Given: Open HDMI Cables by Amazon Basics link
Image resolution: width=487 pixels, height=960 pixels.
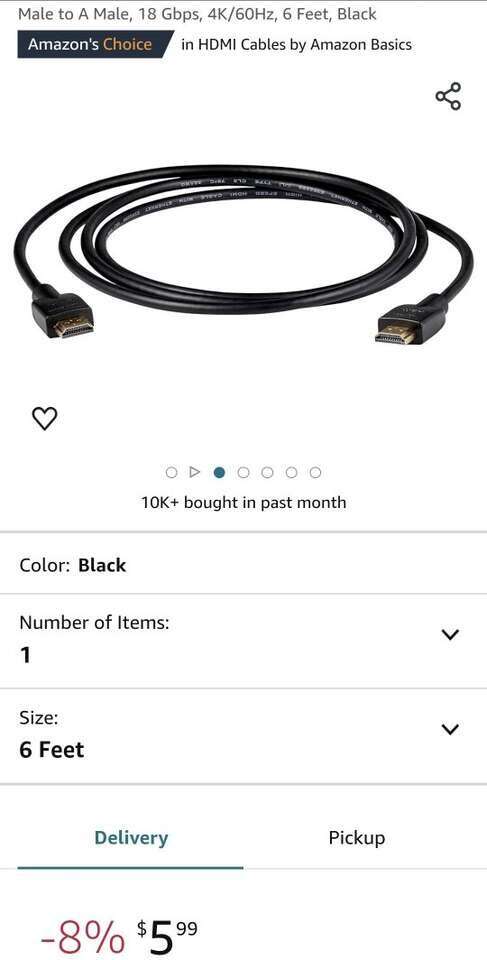Looking at the screenshot, I should (296, 45).
